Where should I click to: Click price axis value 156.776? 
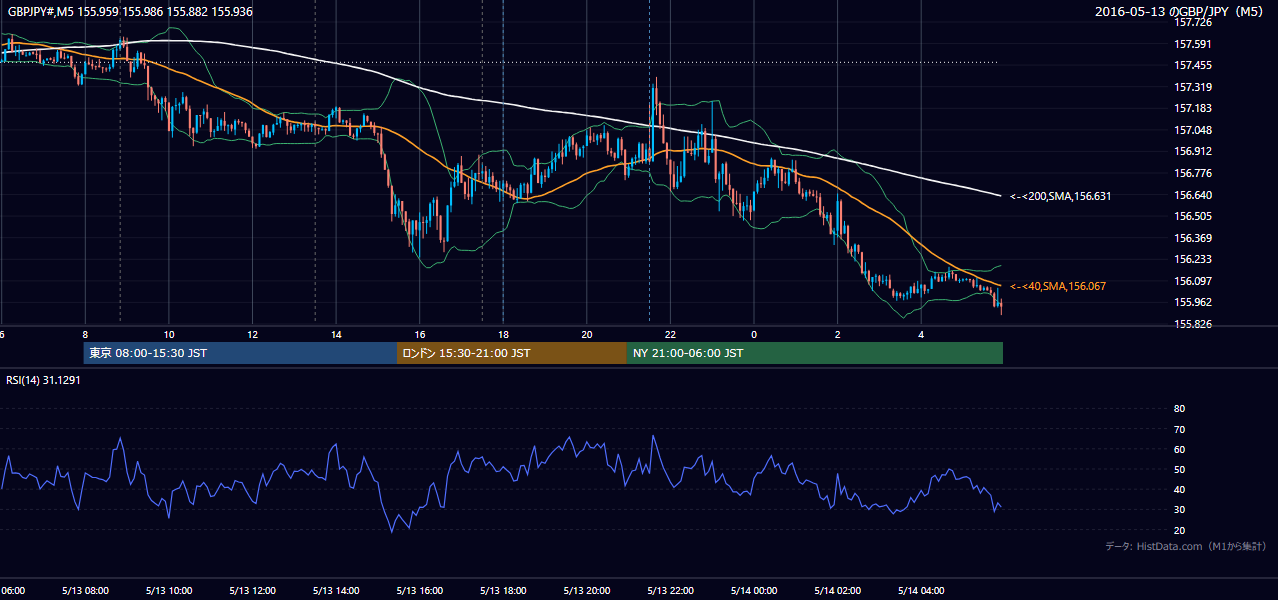pyautogui.click(x=1193, y=173)
